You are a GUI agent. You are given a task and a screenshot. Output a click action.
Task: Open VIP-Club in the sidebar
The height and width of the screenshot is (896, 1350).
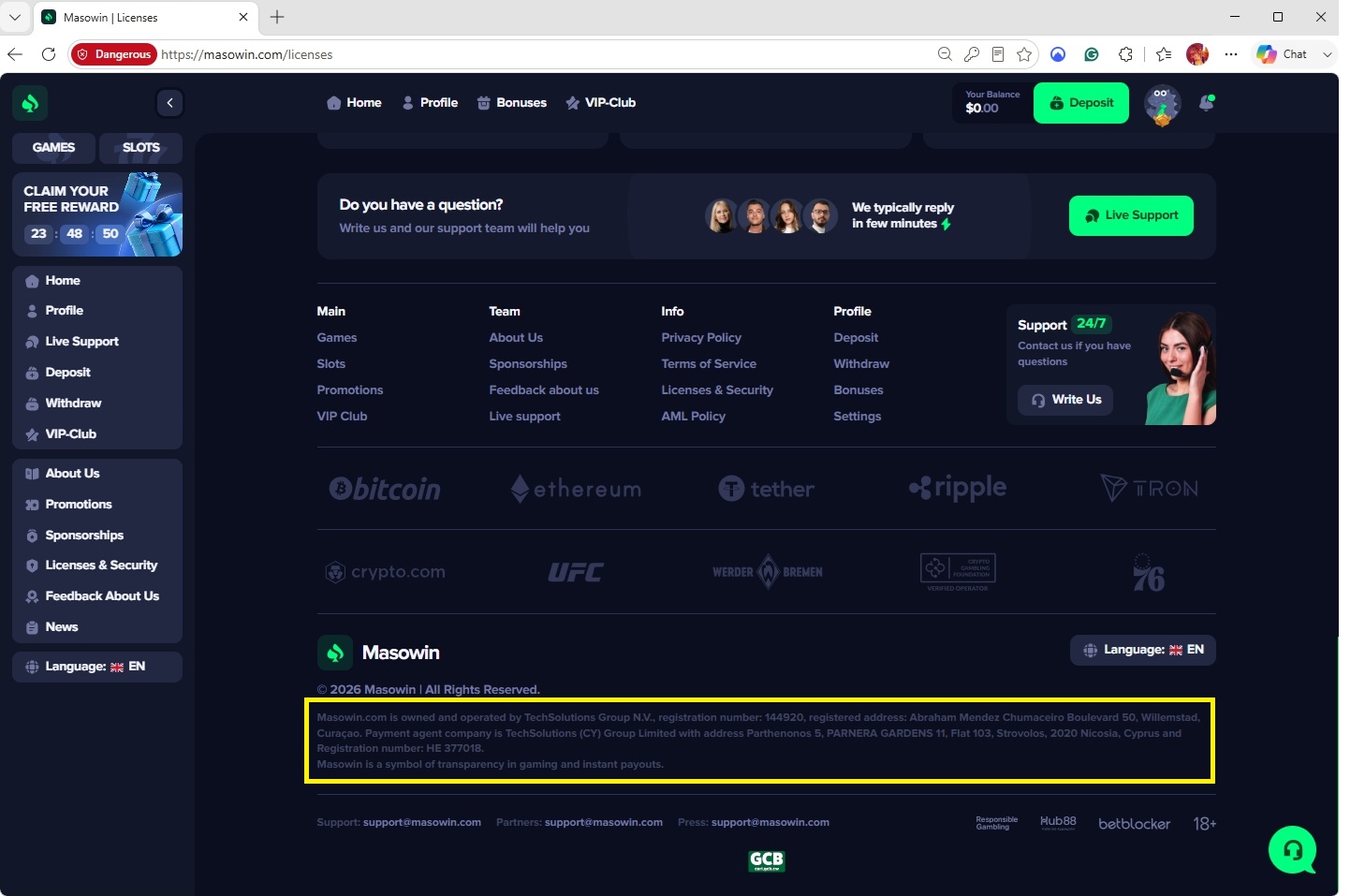(x=97, y=434)
